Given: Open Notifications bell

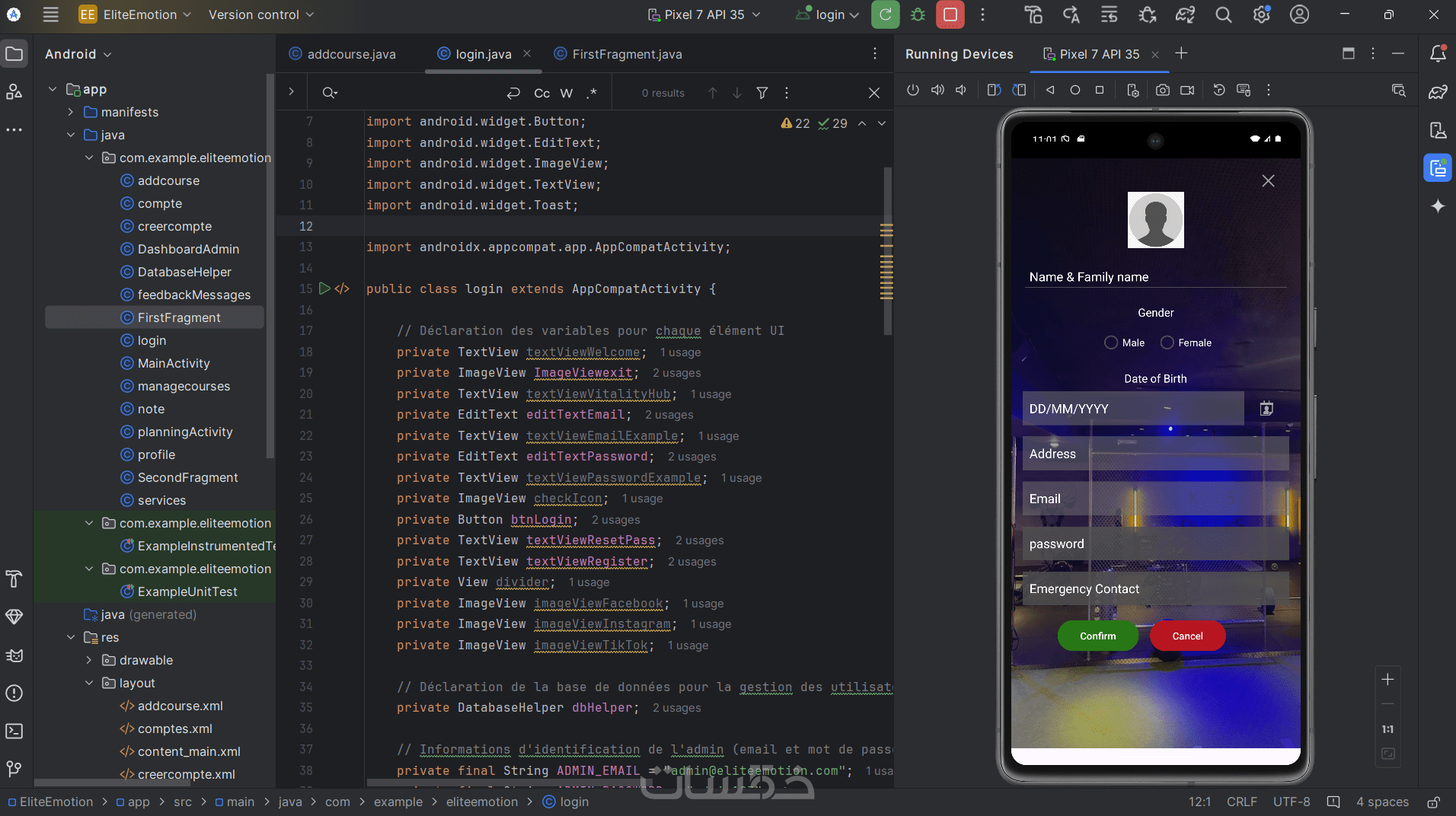Looking at the screenshot, I should [1438, 54].
